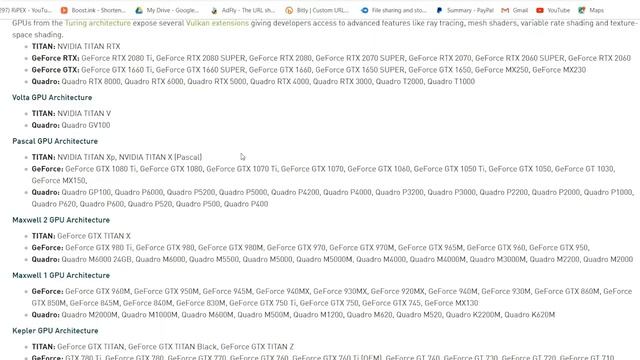Screen dimensions: 640x360
Task: Click GeForce GTX TITAN Black text
Action: click(x=172, y=347)
